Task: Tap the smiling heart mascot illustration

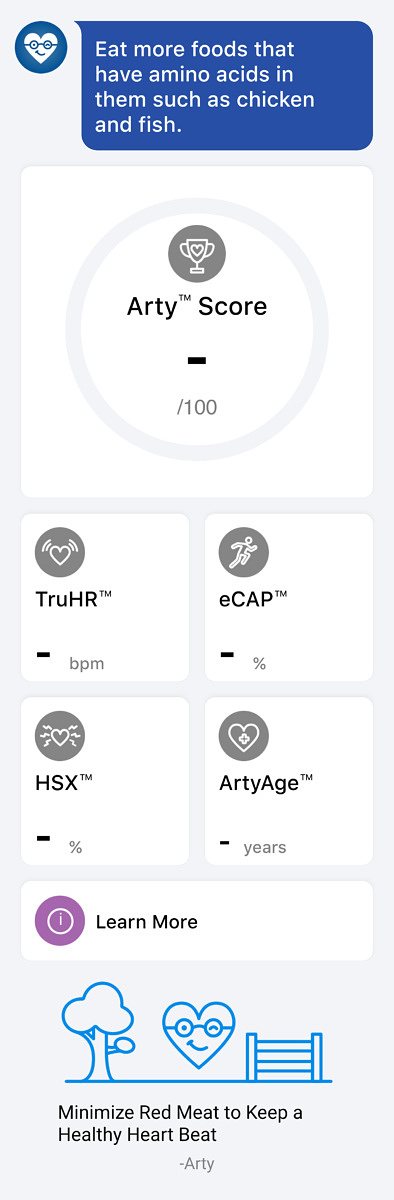Action: point(199,1035)
